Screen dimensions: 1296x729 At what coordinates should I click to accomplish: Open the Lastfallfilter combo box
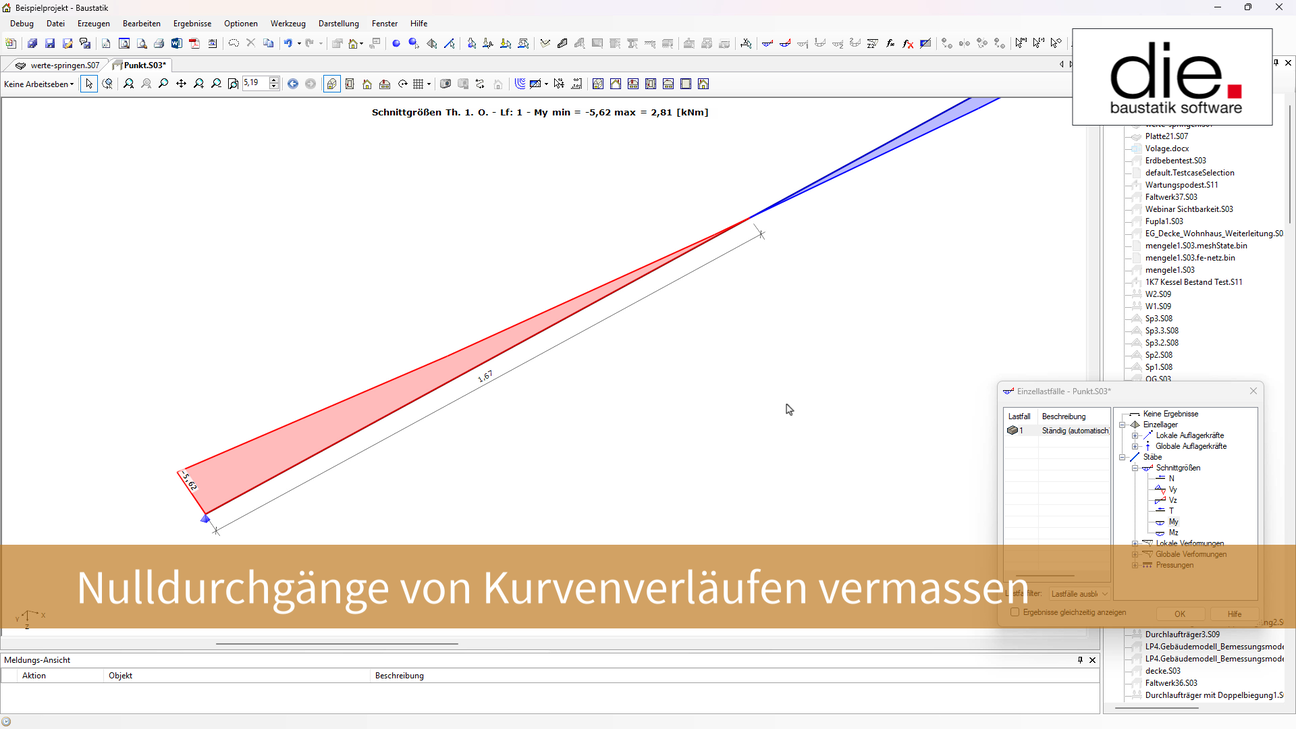tap(1079, 594)
